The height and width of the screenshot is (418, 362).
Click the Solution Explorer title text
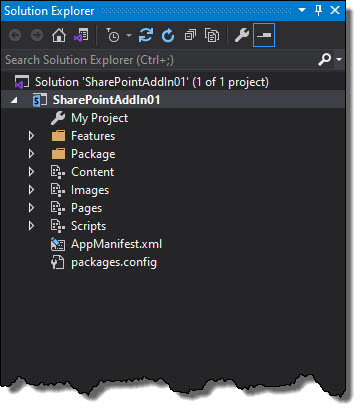click(x=49, y=11)
